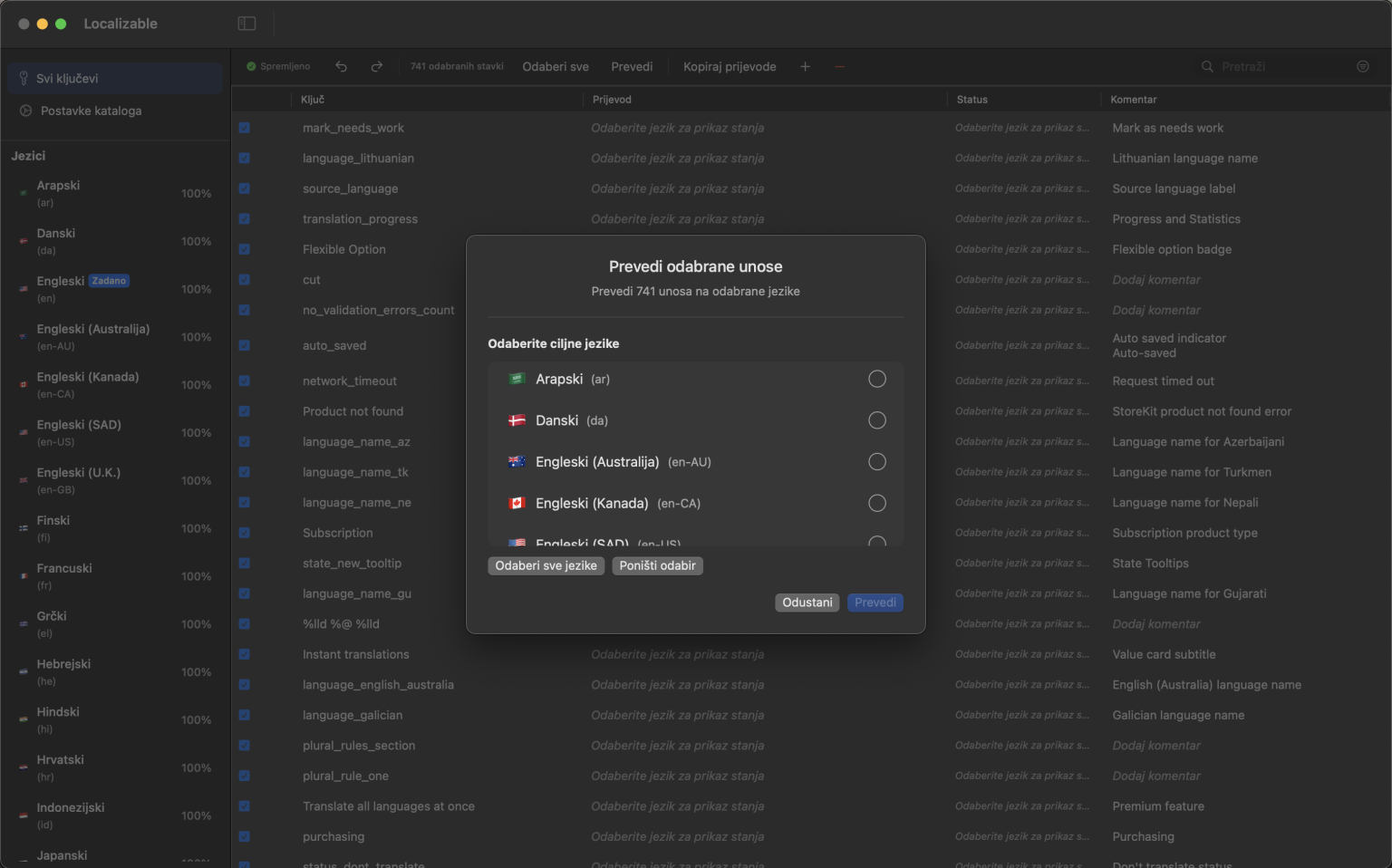Click the search magnifier icon
The image size is (1392, 868).
[1207, 66]
